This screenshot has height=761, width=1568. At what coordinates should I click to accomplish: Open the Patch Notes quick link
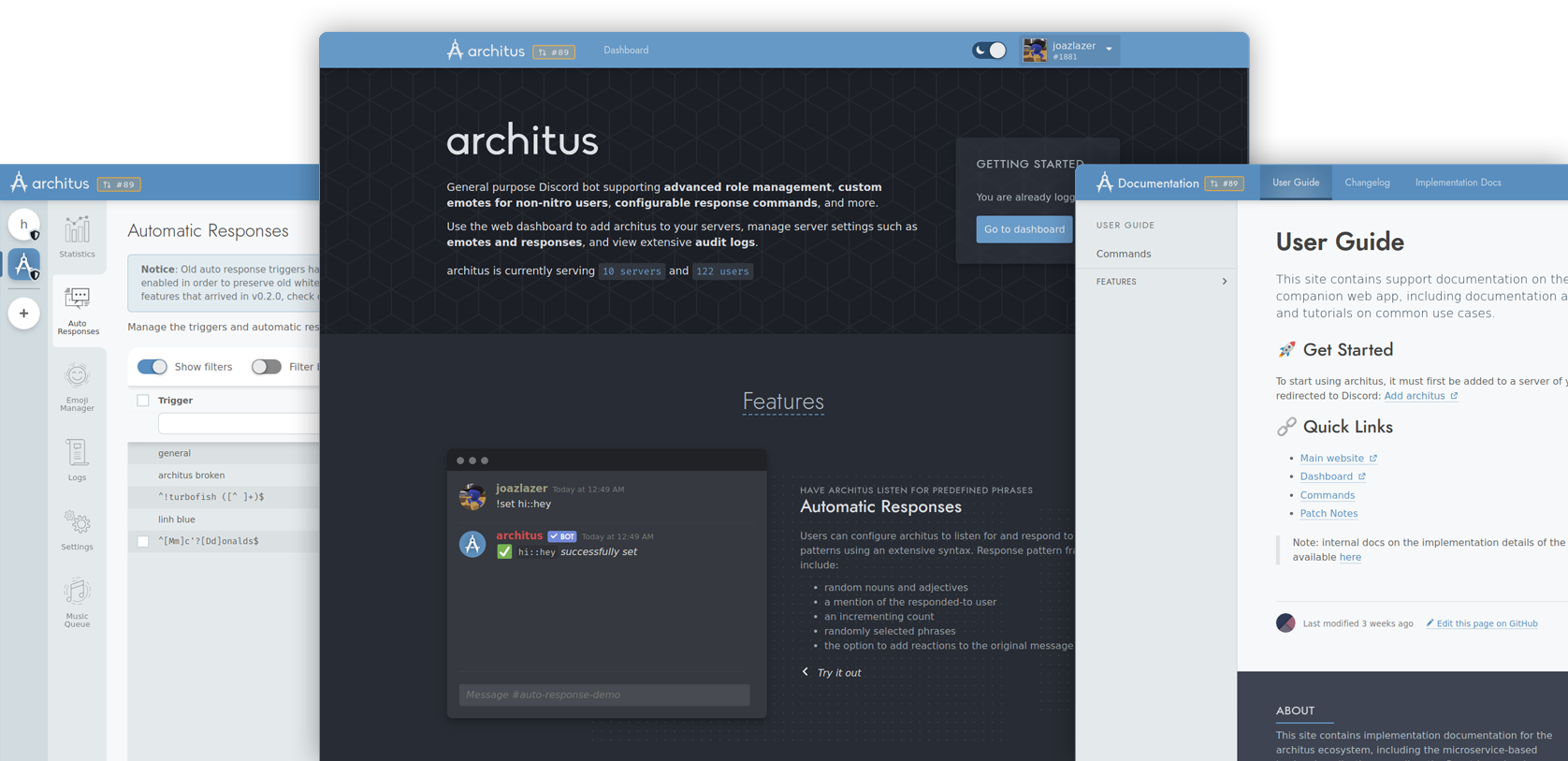point(1328,513)
